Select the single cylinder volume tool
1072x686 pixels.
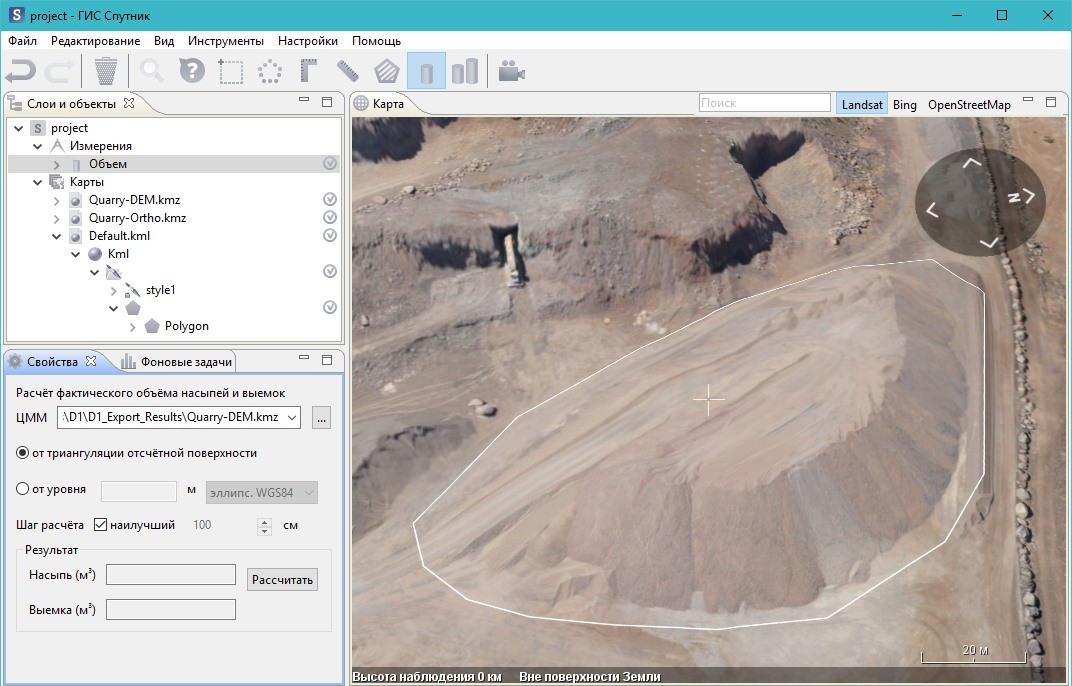(x=427, y=71)
